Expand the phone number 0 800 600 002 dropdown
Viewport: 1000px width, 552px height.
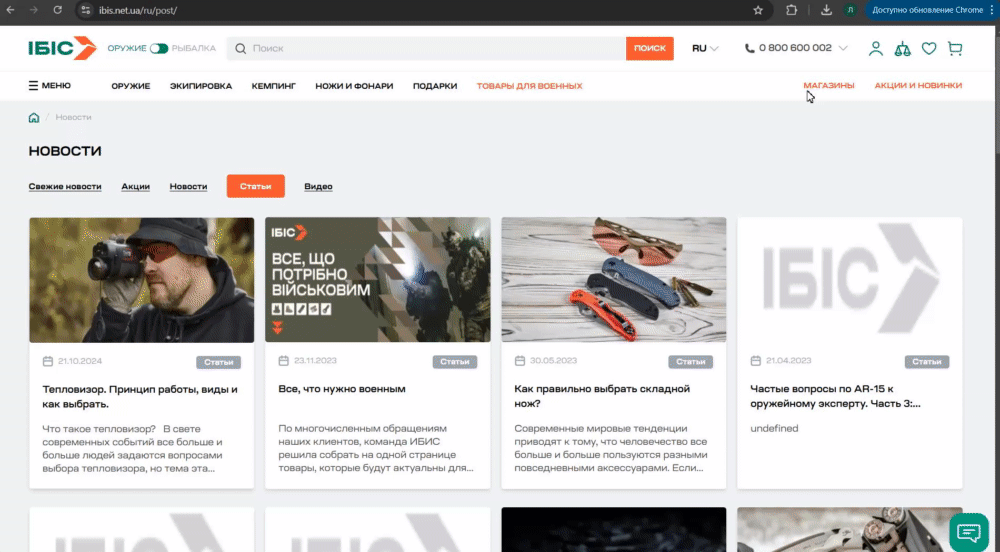[795, 48]
